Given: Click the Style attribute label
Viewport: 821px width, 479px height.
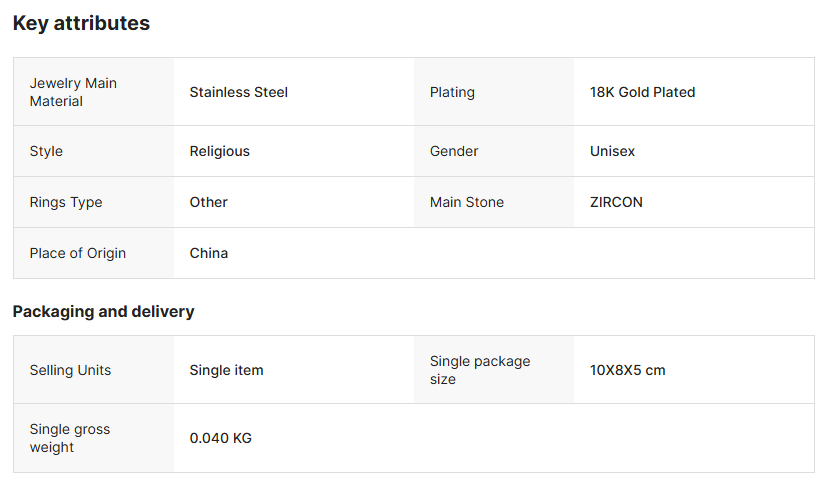Looking at the screenshot, I should 46,151.
